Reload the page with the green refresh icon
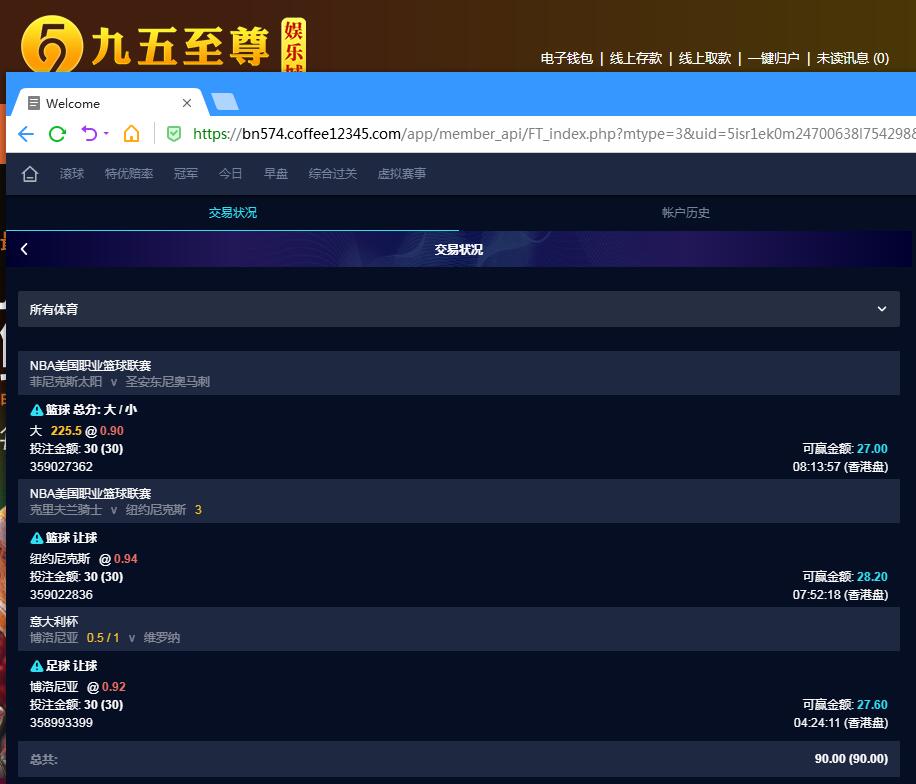Screen dimensions: 916x784 pyautogui.click(x=57, y=134)
